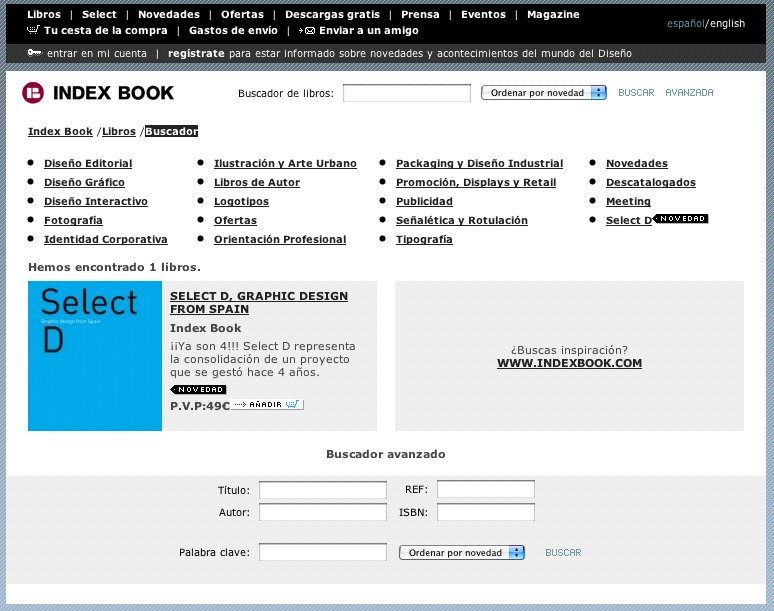This screenshot has height=611, width=774.
Task: Click the Select D blue book cover
Action: (x=95, y=356)
